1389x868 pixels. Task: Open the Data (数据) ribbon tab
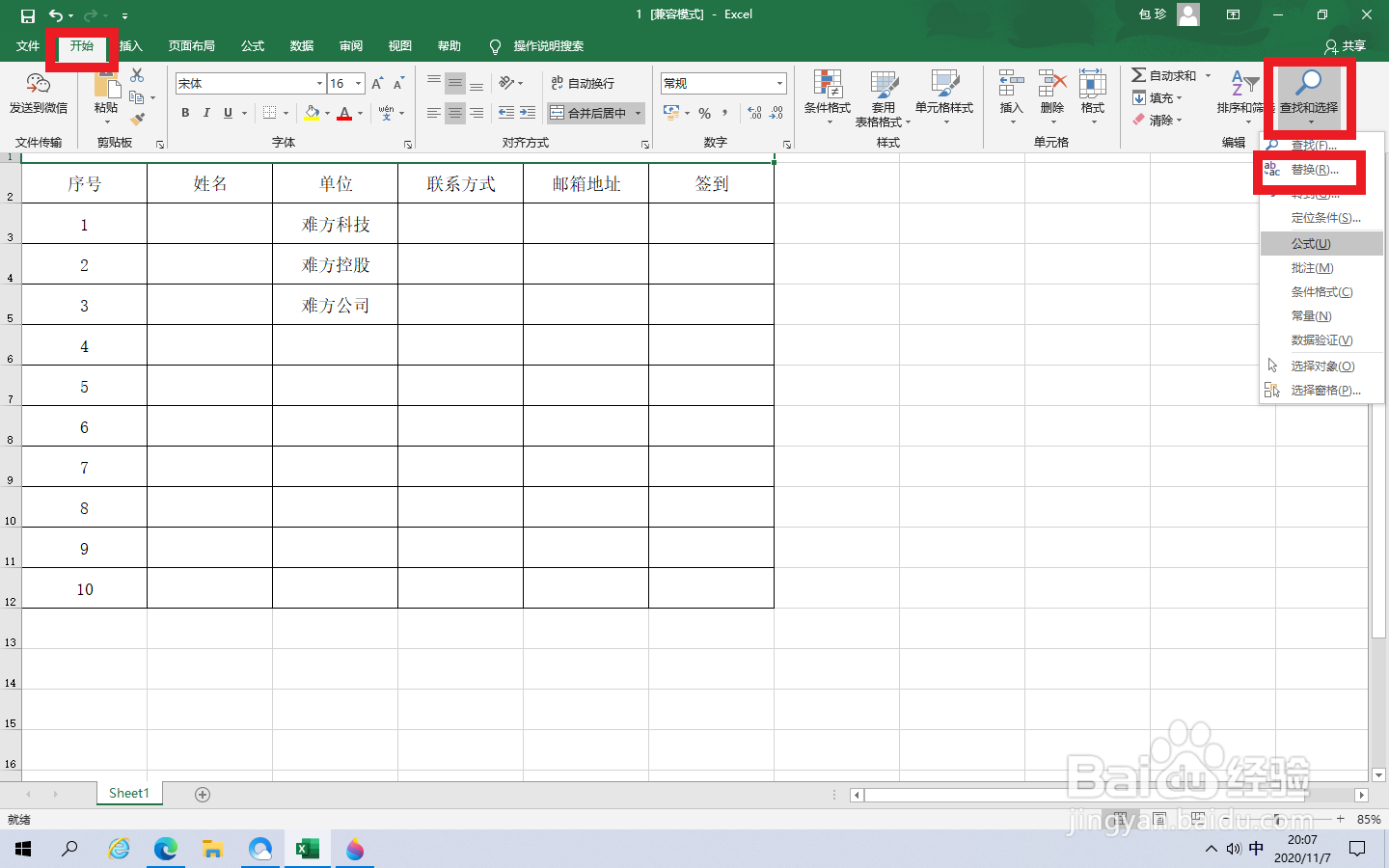click(x=302, y=46)
